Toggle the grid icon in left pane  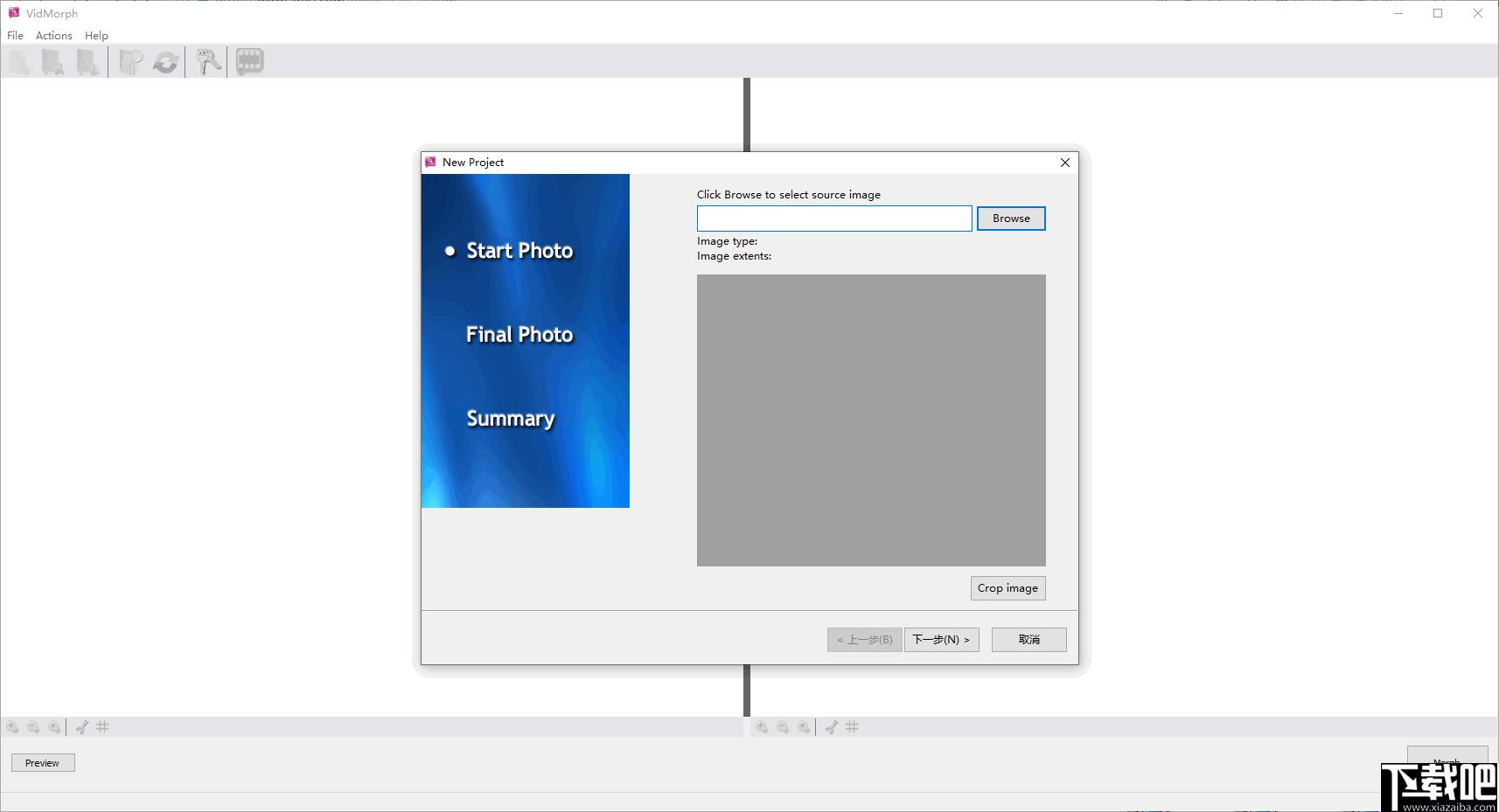click(x=102, y=726)
